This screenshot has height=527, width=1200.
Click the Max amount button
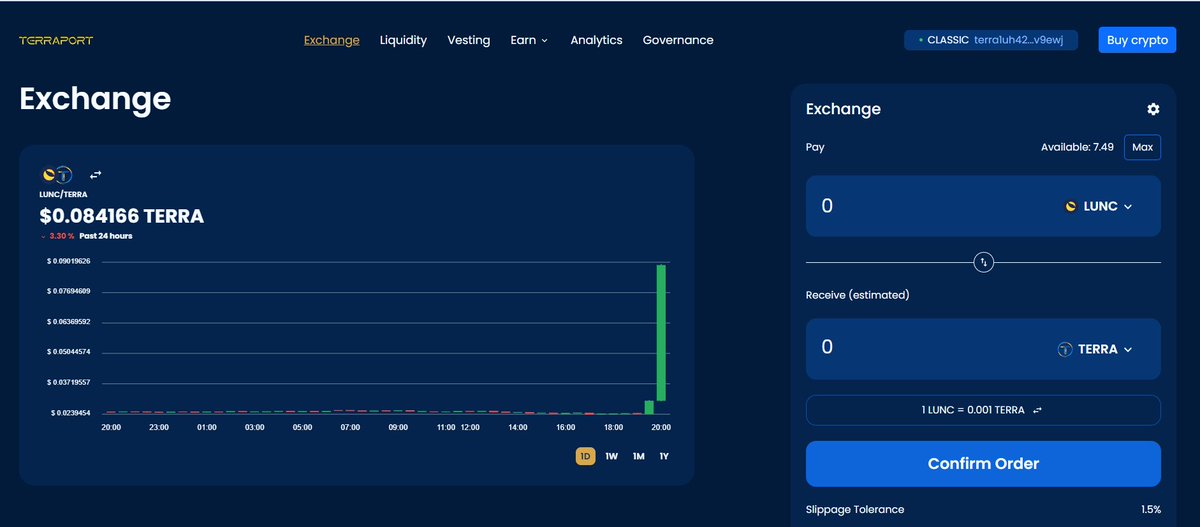1142,147
